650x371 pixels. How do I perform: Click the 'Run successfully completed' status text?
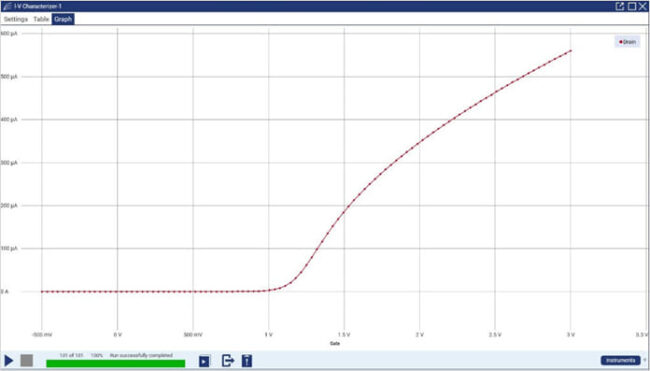(x=141, y=355)
